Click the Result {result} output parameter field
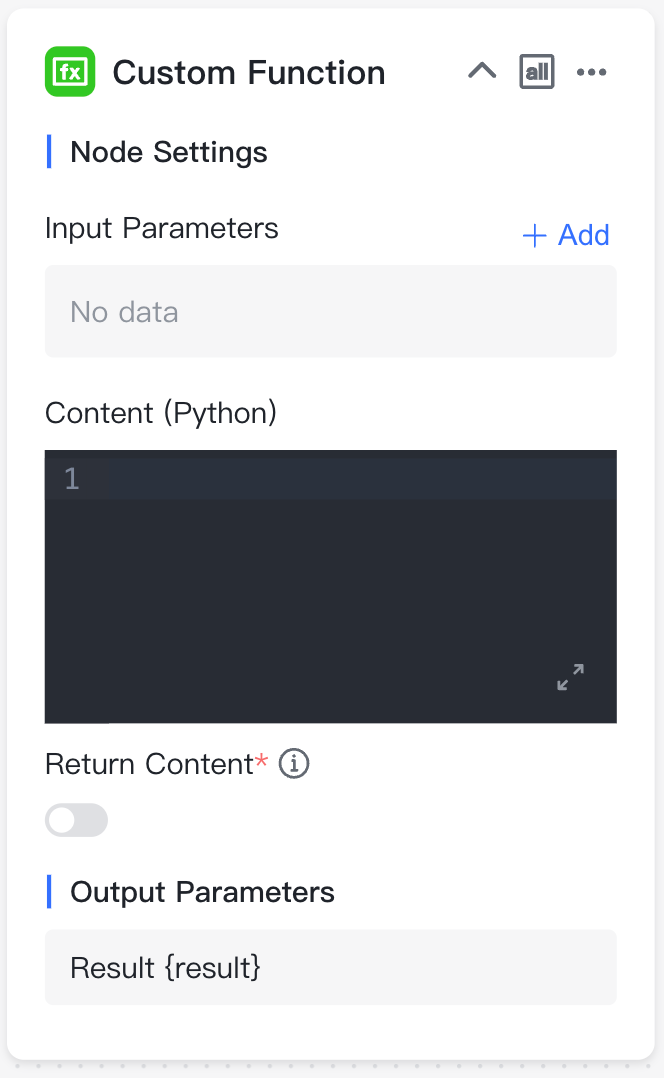The image size is (664, 1078). point(331,967)
